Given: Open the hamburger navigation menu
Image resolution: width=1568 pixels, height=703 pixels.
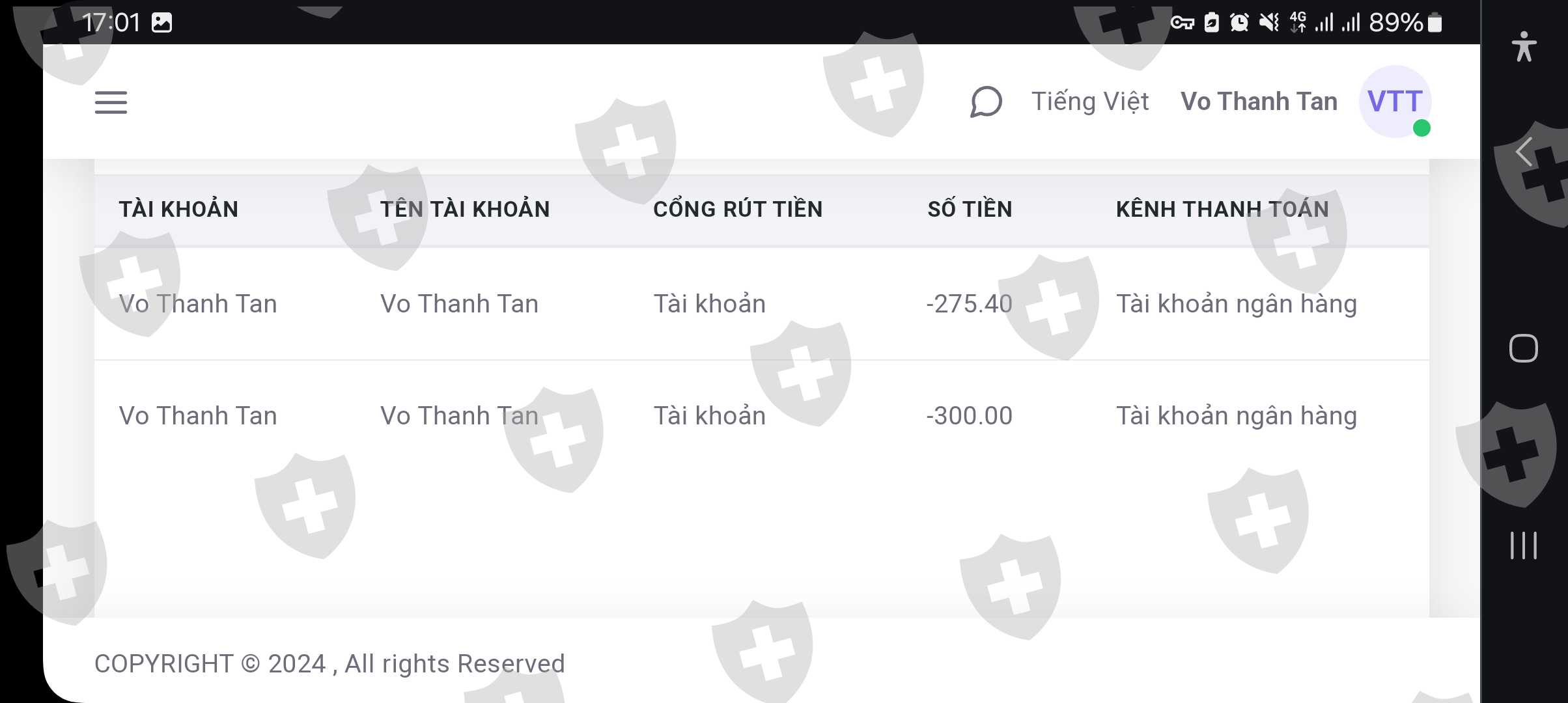Looking at the screenshot, I should pos(111,102).
